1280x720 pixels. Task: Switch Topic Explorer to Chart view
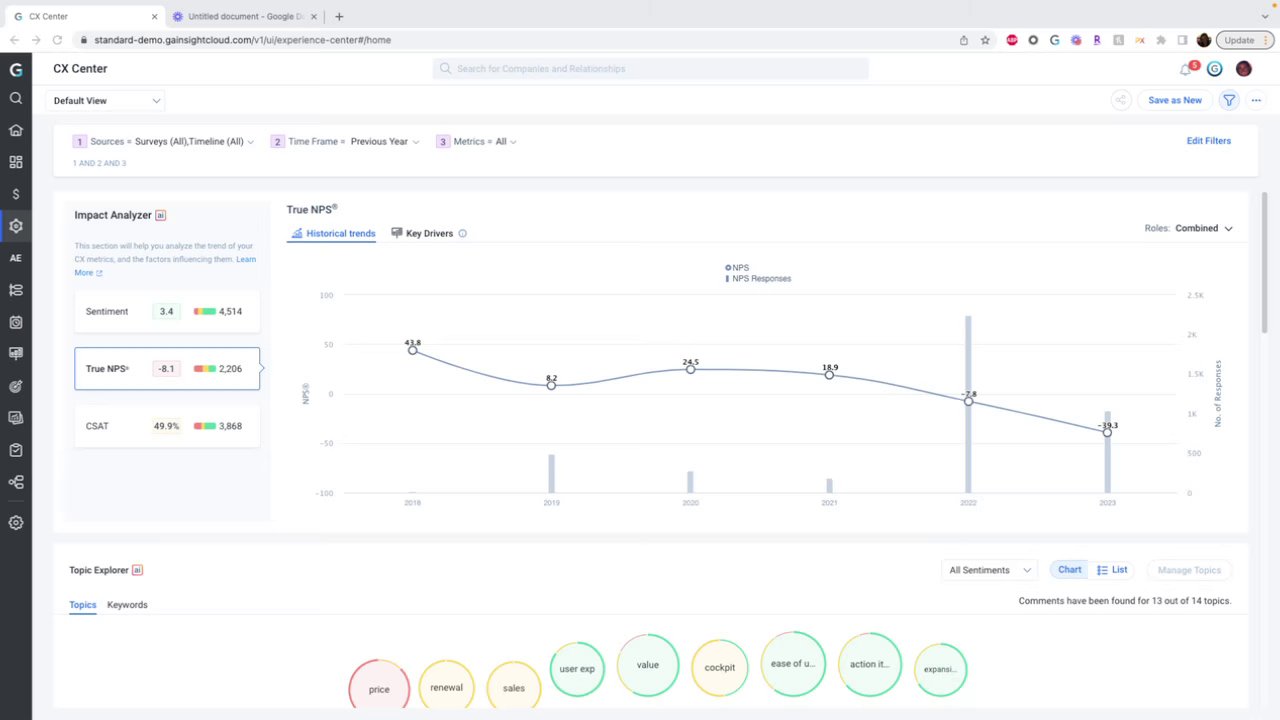(1069, 570)
